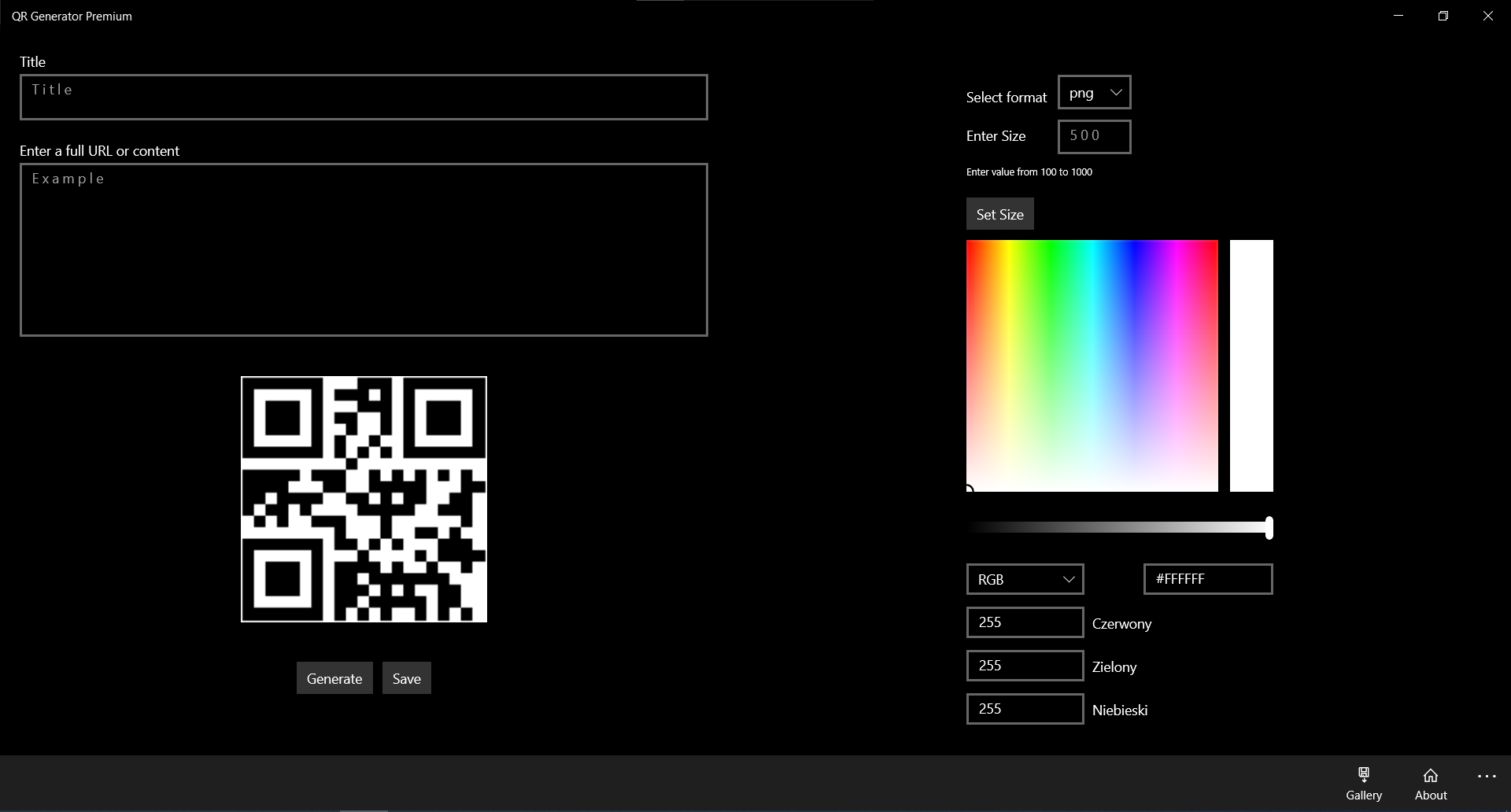Minimize the QR Generator Premium window
1511x812 pixels.
[1398, 16]
